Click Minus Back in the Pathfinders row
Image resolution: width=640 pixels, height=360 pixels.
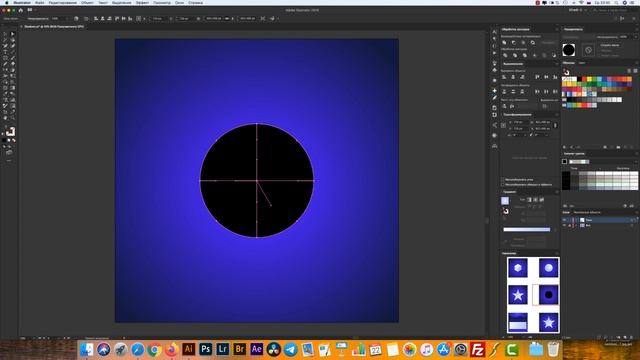pyautogui.click(x=554, y=55)
